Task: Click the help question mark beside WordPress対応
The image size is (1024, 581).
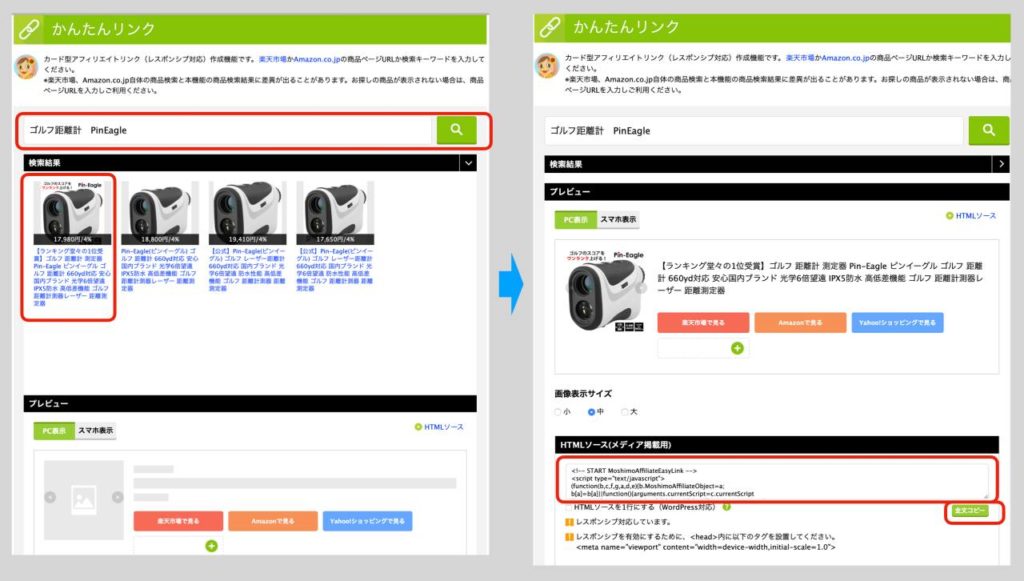Action: pyautogui.click(x=726, y=507)
